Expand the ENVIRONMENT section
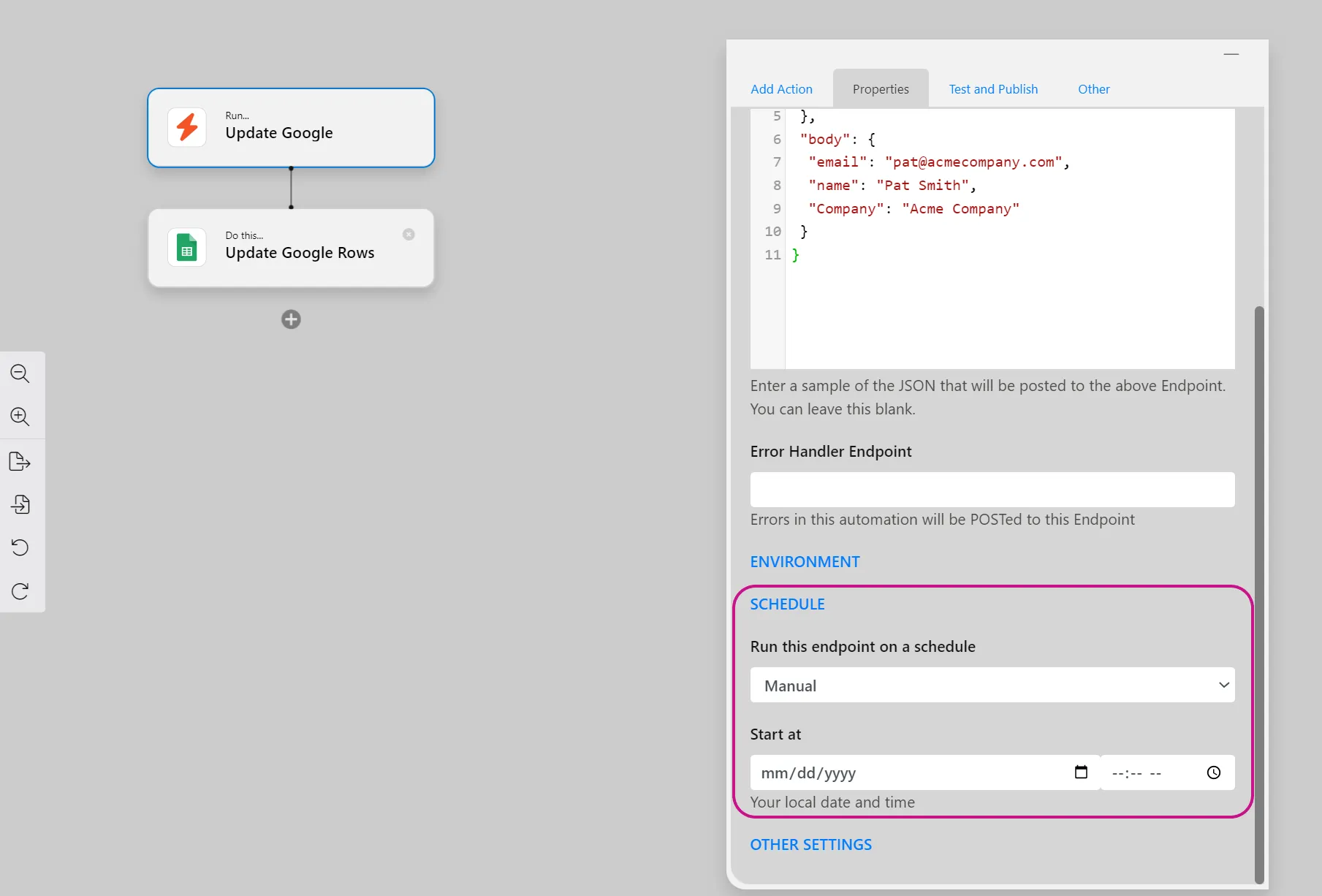The image size is (1322, 896). [x=805, y=562]
